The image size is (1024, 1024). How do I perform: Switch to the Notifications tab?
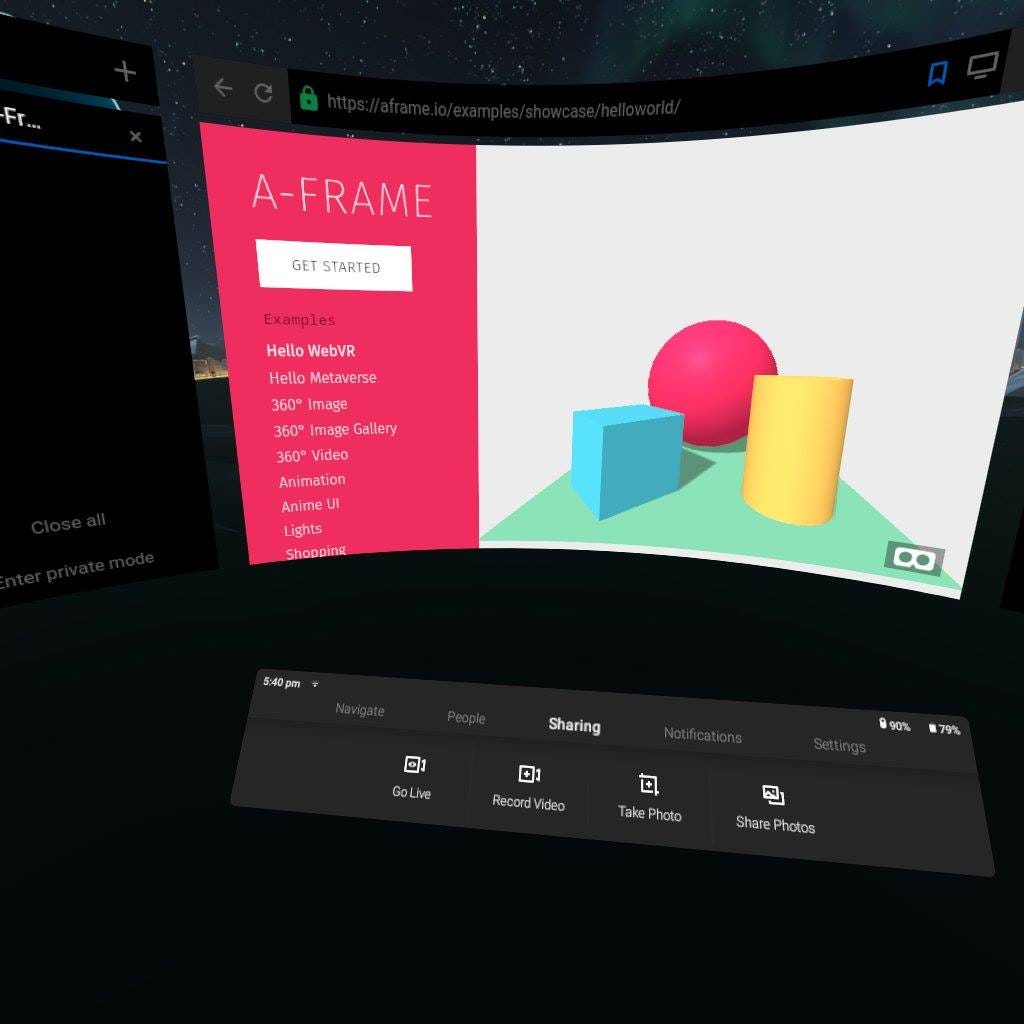tap(703, 735)
